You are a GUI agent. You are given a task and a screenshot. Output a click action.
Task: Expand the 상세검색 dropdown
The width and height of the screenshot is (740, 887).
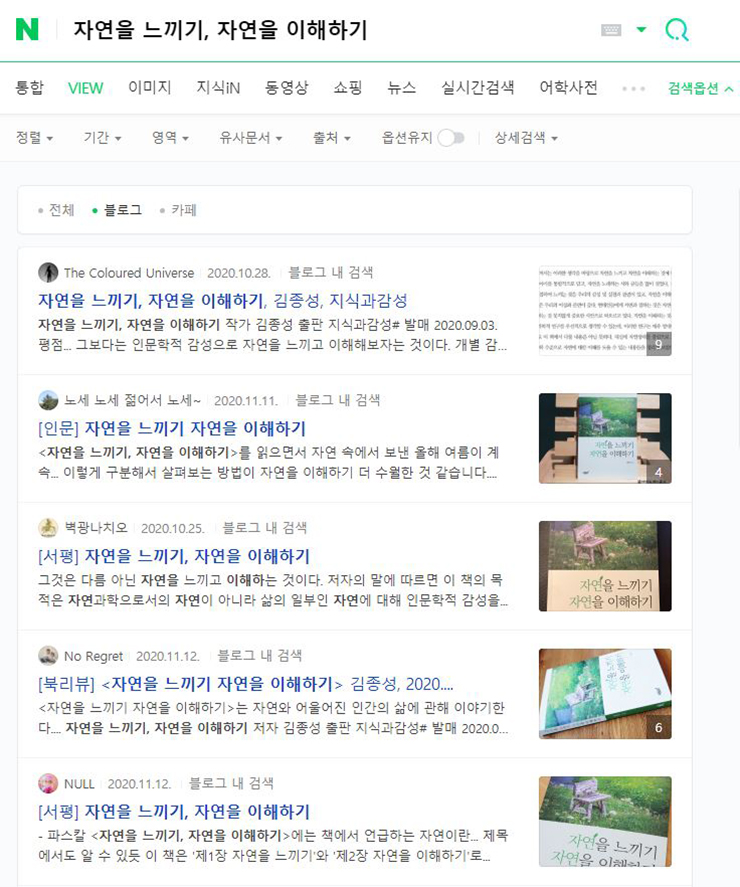(x=526, y=138)
